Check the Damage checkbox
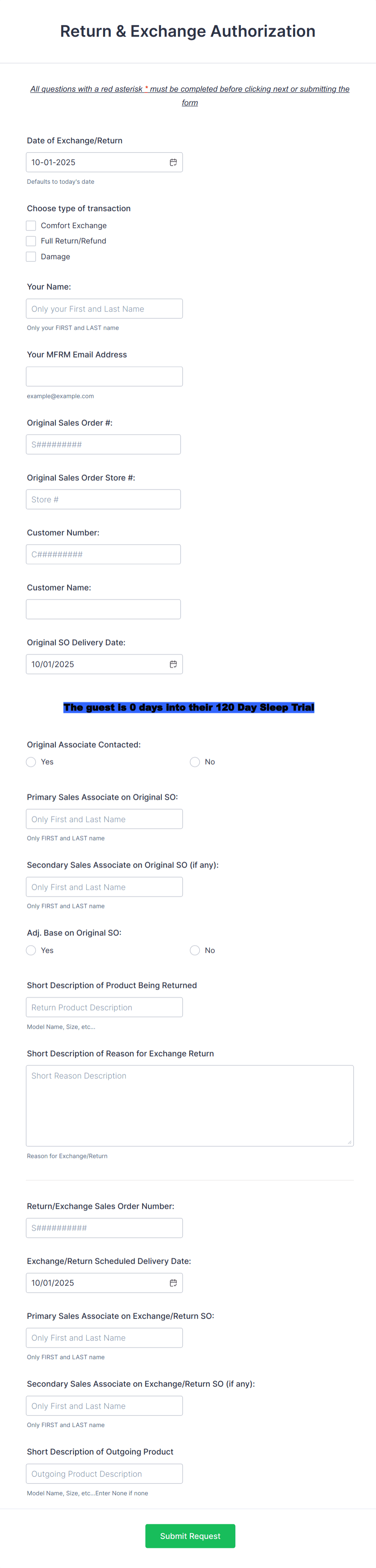This screenshot has width=376, height=1568. [30, 256]
